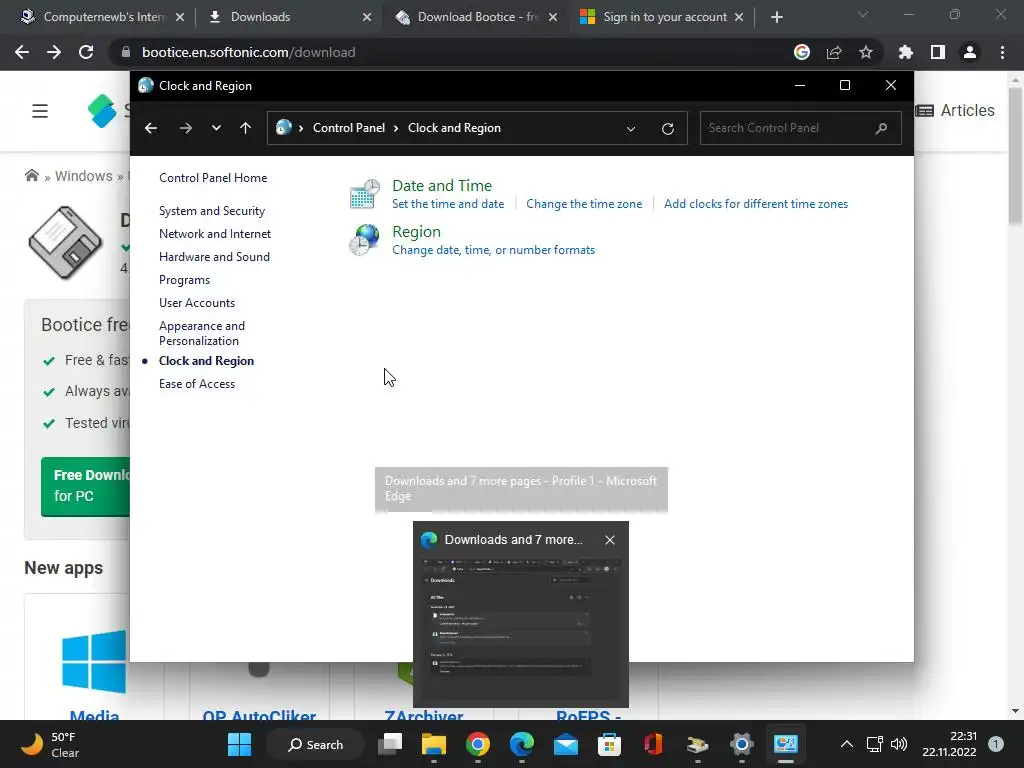The width and height of the screenshot is (1024, 768).
Task: Click Change the time zone link
Action: (x=584, y=204)
